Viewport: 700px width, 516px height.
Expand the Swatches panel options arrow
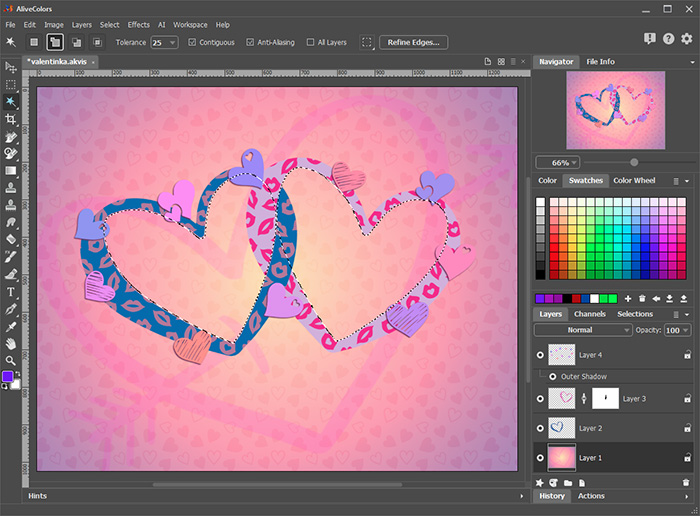687,181
